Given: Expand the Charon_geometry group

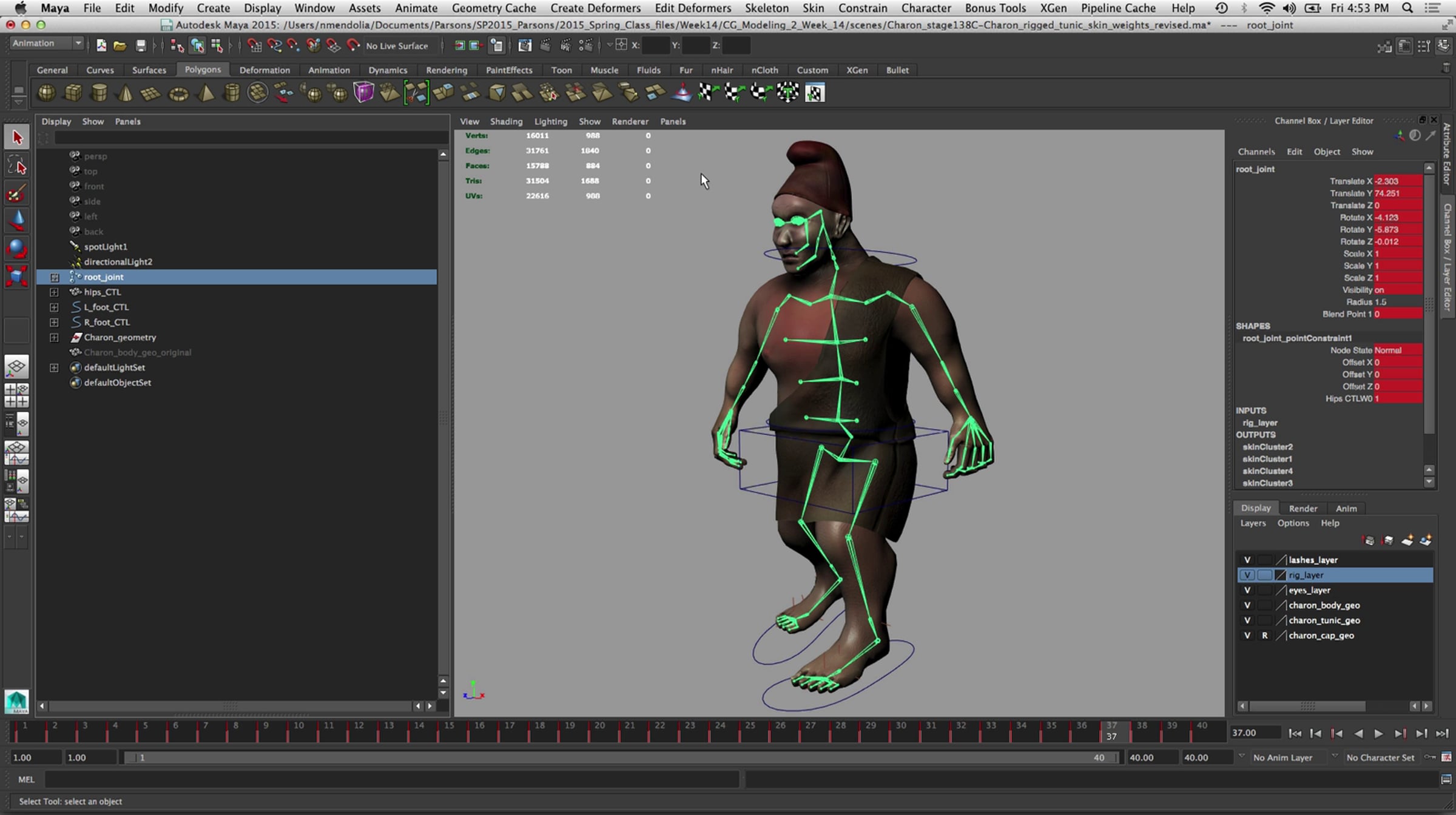Looking at the screenshot, I should pos(54,338).
